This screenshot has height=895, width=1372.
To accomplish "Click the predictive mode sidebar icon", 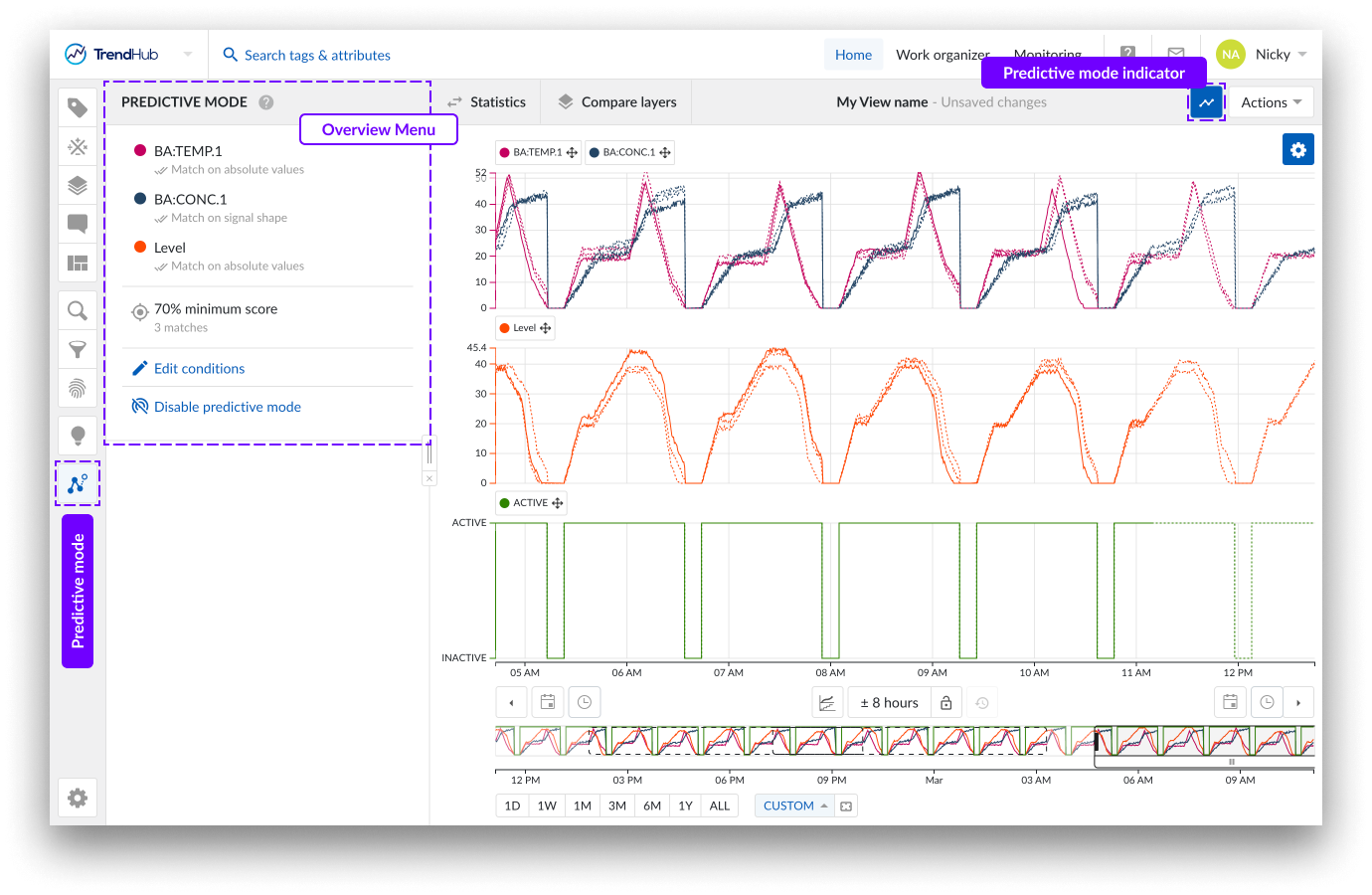I will click(x=78, y=484).
